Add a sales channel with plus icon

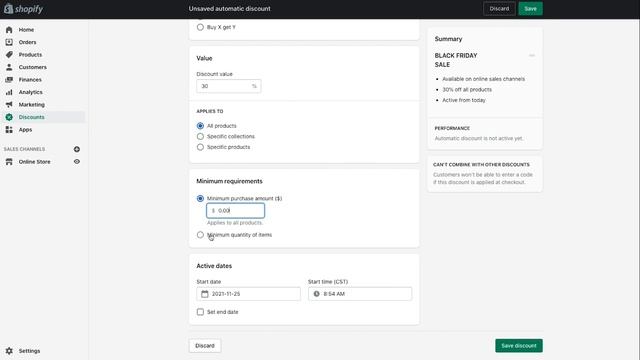click(x=77, y=149)
